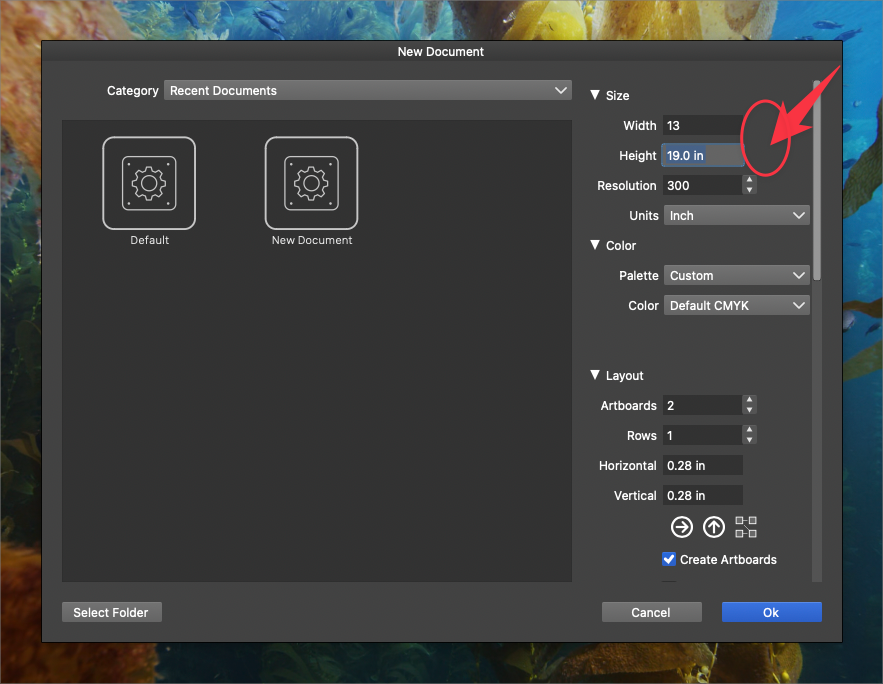Open the Color dropdown showing Default CMYK
The width and height of the screenshot is (883, 684).
pyautogui.click(x=736, y=306)
